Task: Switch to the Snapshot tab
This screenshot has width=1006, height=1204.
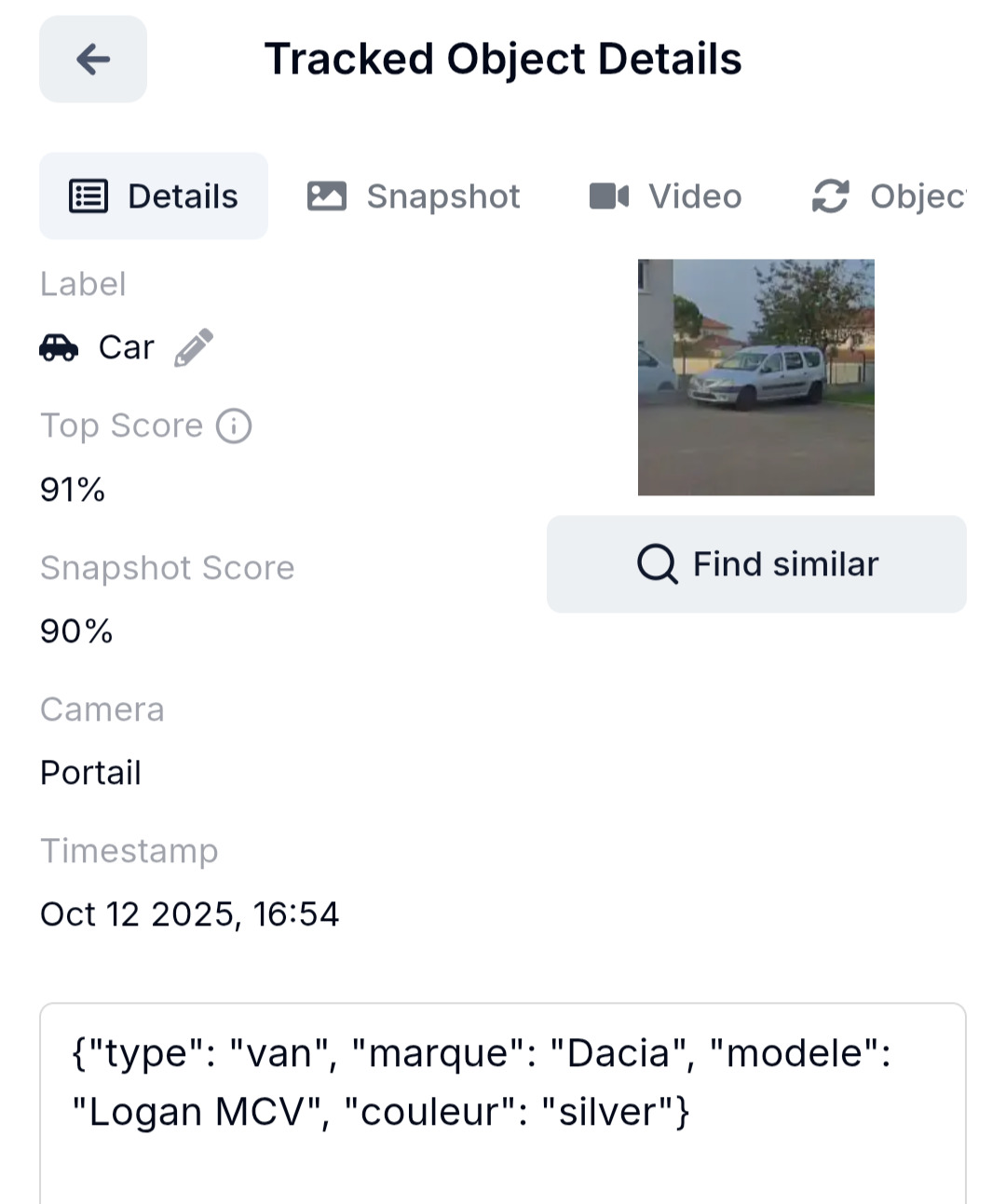Action: click(x=415, y=196)
